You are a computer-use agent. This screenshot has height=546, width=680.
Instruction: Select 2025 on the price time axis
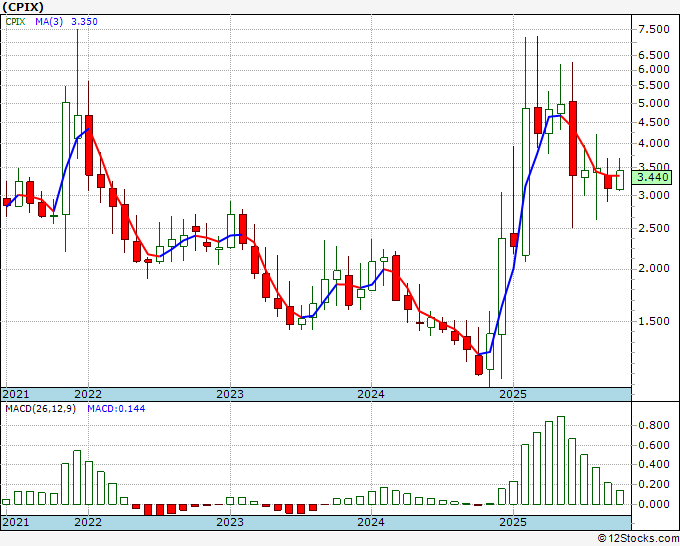(x=512, y=394)
